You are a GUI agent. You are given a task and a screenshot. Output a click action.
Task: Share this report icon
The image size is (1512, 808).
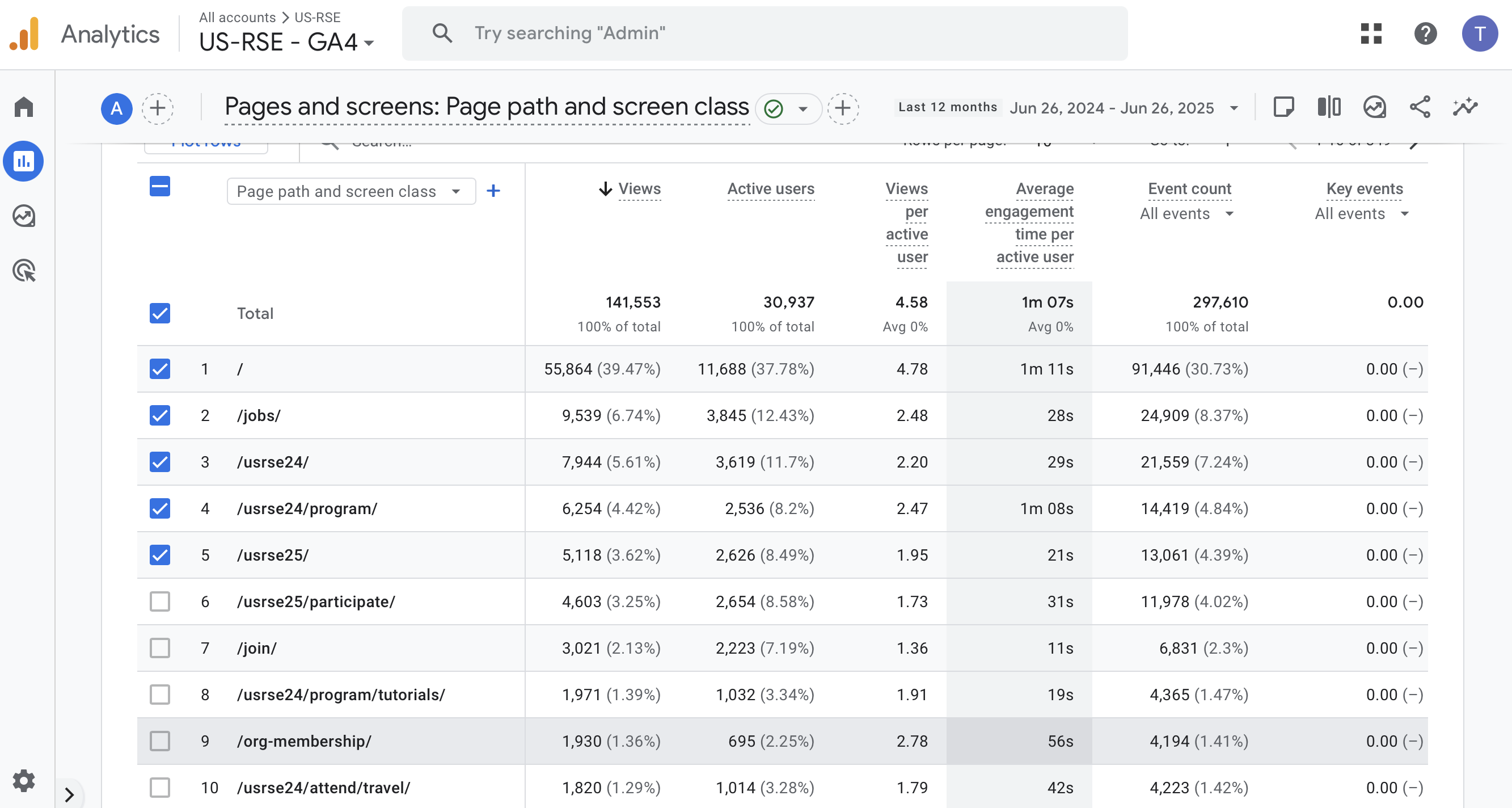[x=1420, y=107]
